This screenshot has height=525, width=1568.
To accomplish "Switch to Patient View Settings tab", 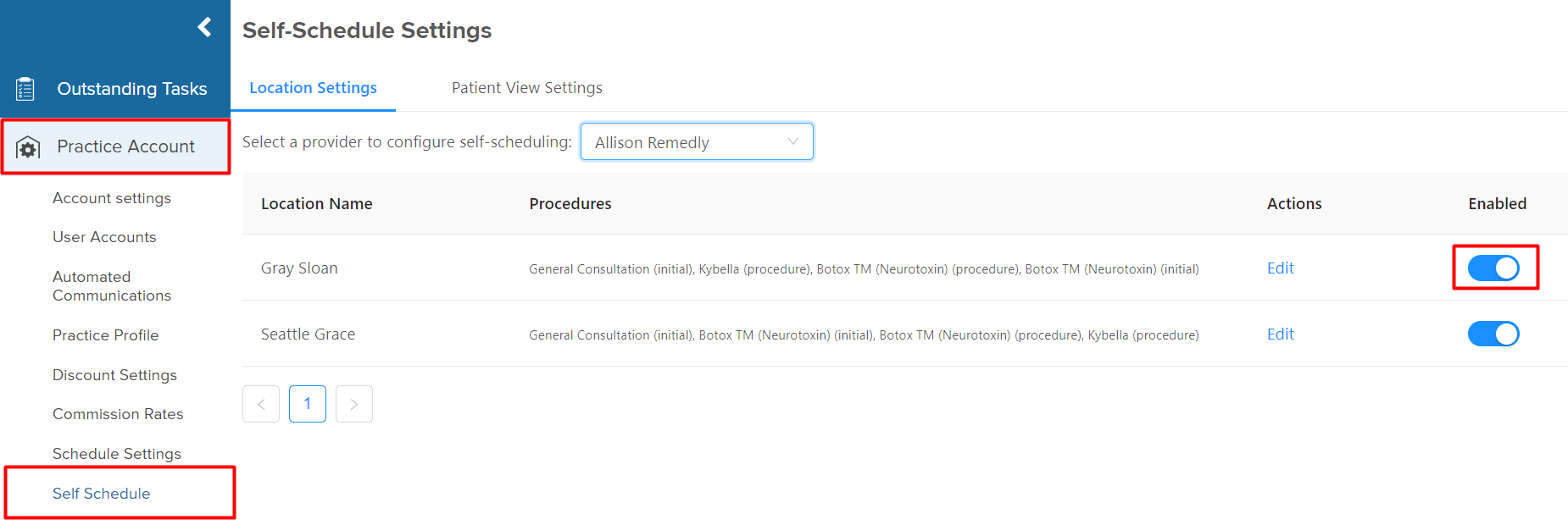I will [x=527, y=88].
